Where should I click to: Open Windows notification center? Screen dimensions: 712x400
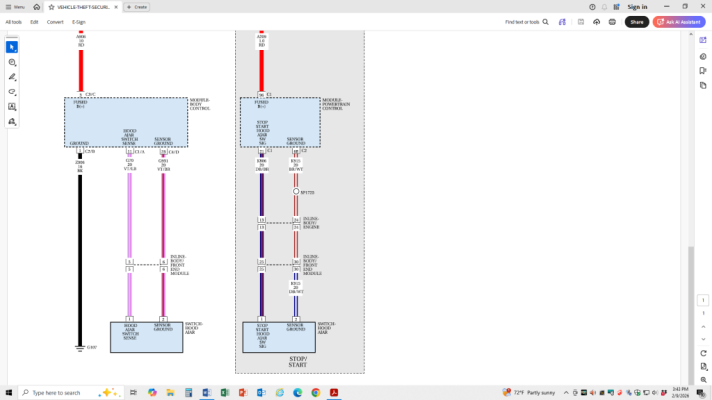tap(701, 393)
